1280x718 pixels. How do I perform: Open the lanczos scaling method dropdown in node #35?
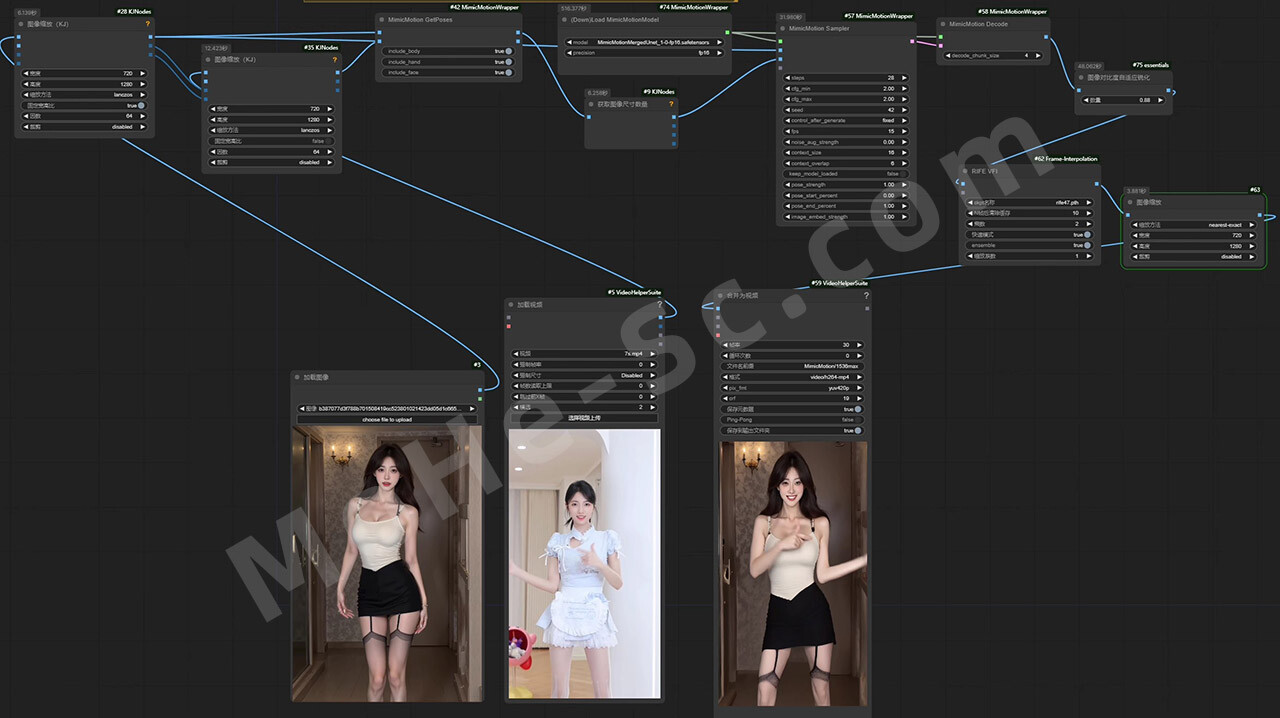(271, 130)
